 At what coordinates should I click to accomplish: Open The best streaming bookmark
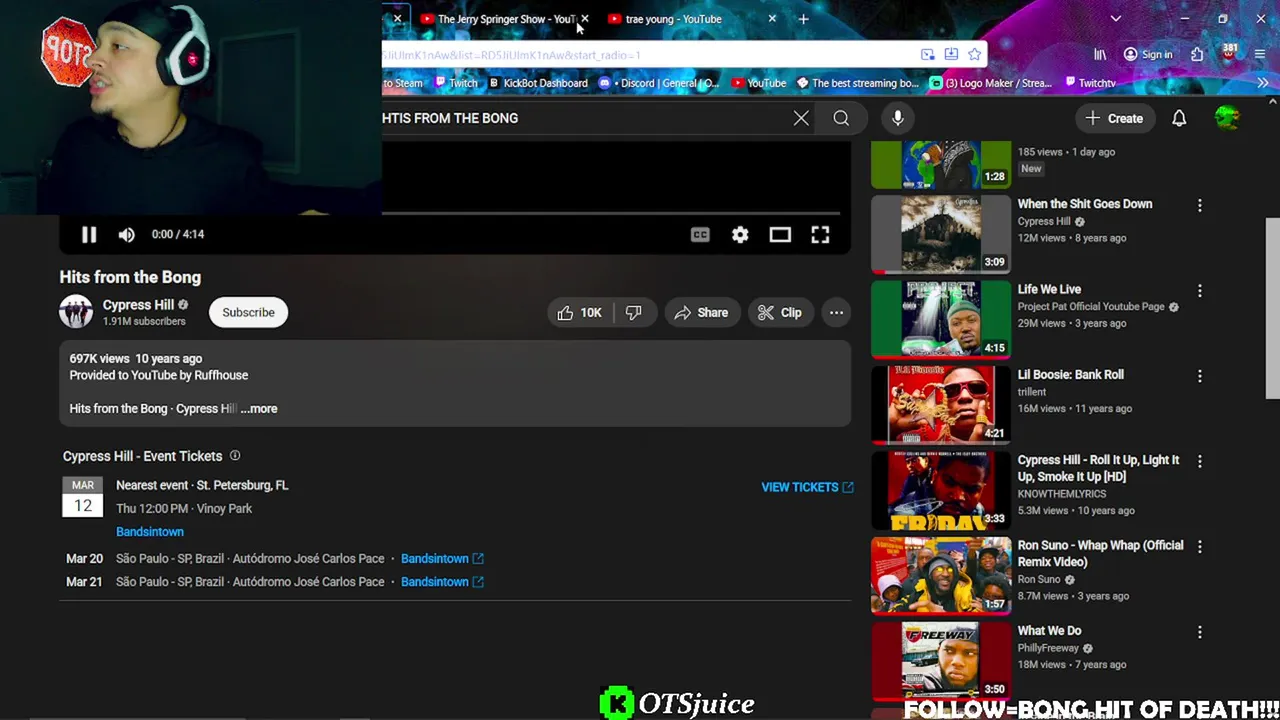[857, 83]
